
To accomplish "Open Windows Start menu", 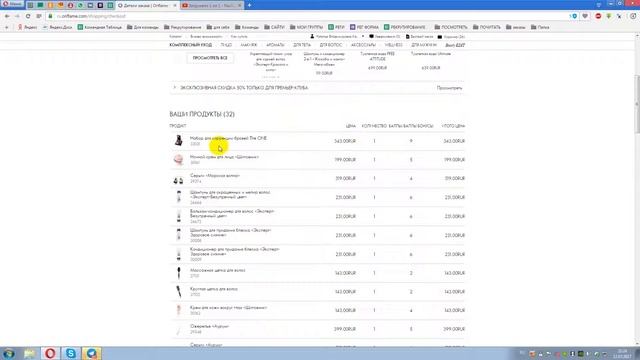I will tap(9, 353).
